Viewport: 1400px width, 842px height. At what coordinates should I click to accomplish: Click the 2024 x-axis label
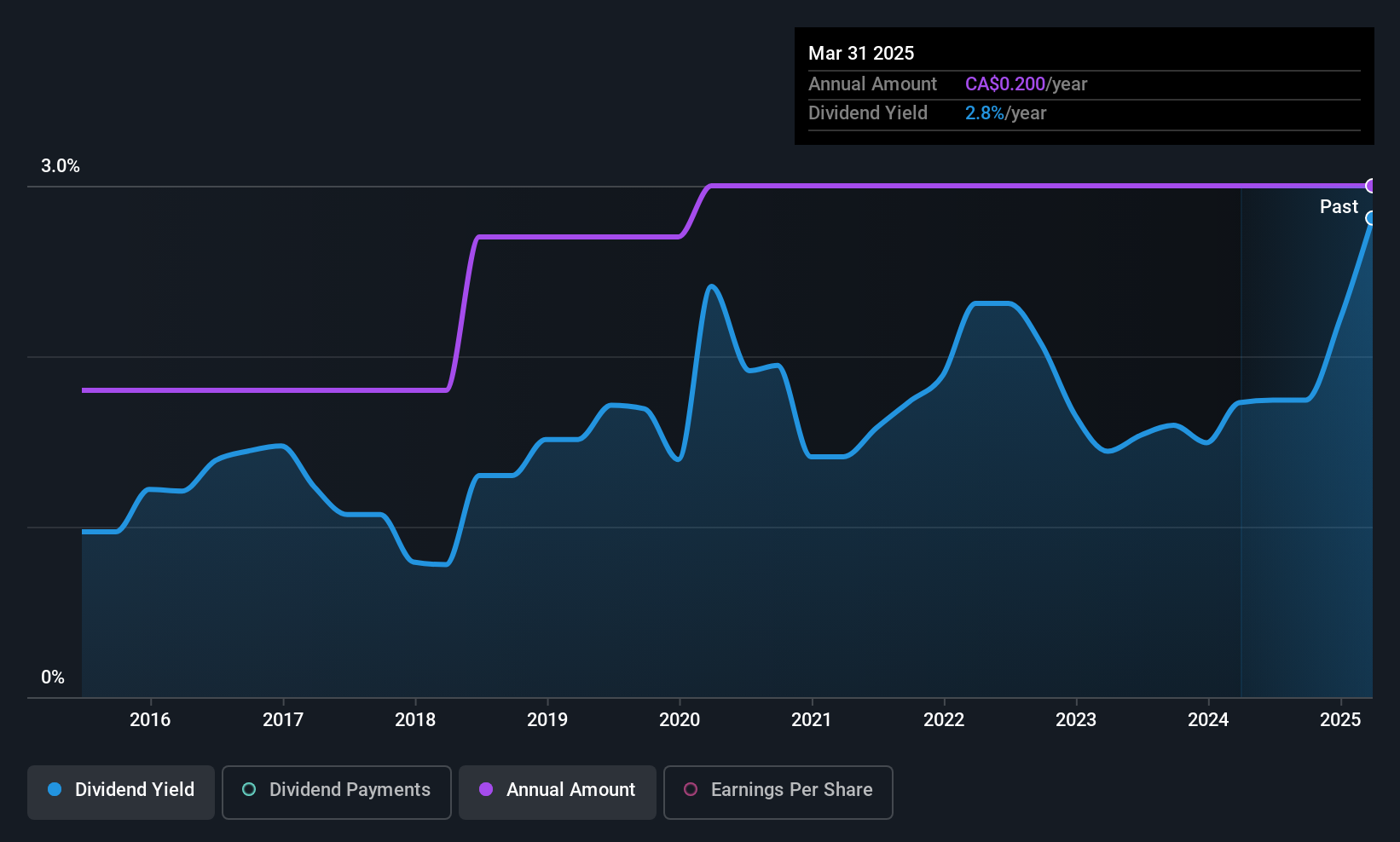point(1208,720)
